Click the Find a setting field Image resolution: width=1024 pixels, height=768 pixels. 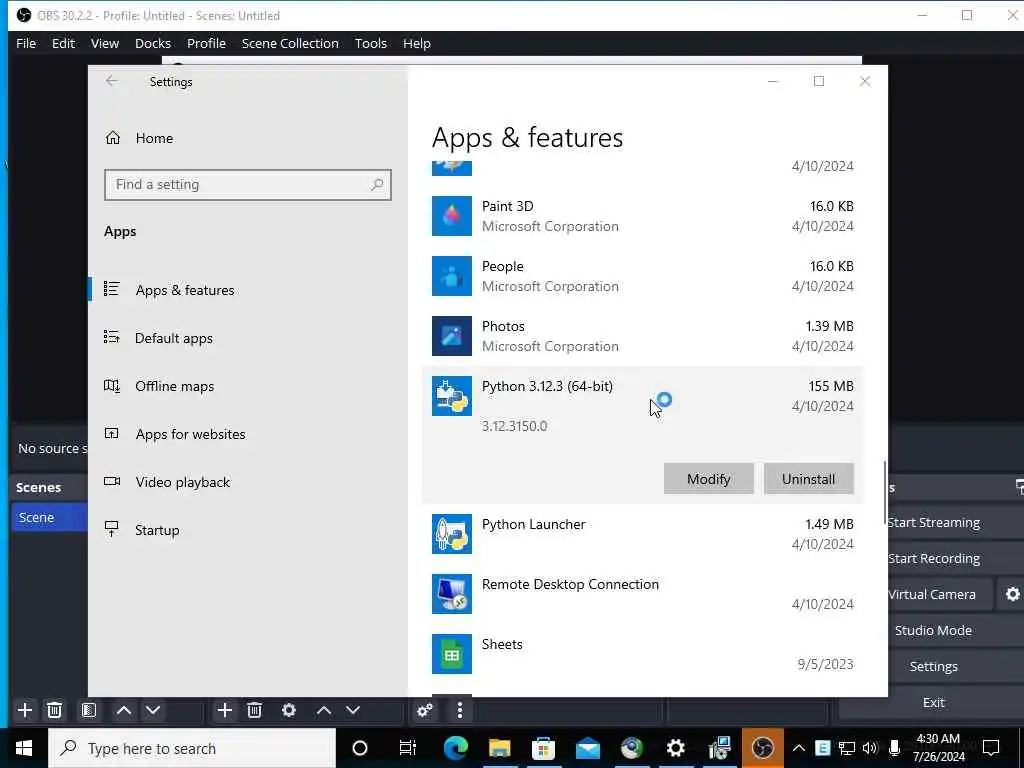coord(248,185)
